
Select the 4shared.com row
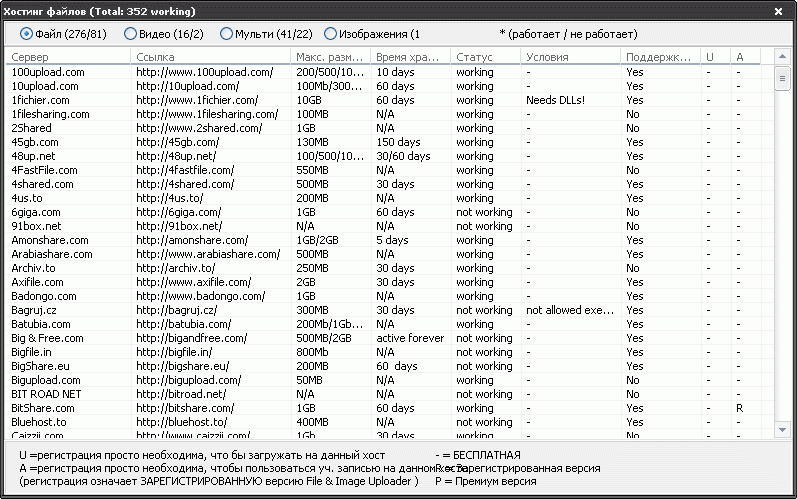(384, 184)
